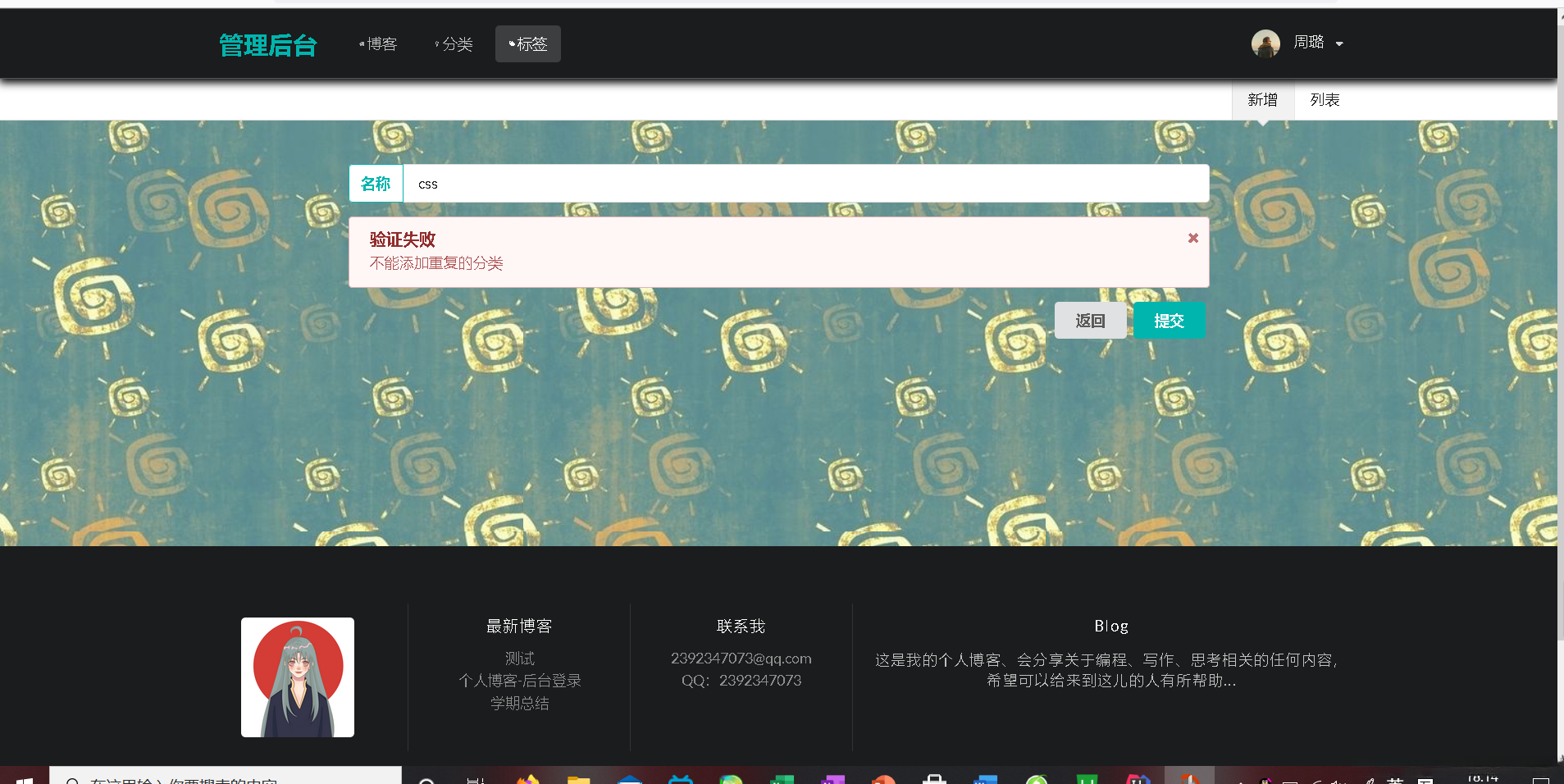Open the 分类 navigation item
1564x784 pixels.
(454, 43)
